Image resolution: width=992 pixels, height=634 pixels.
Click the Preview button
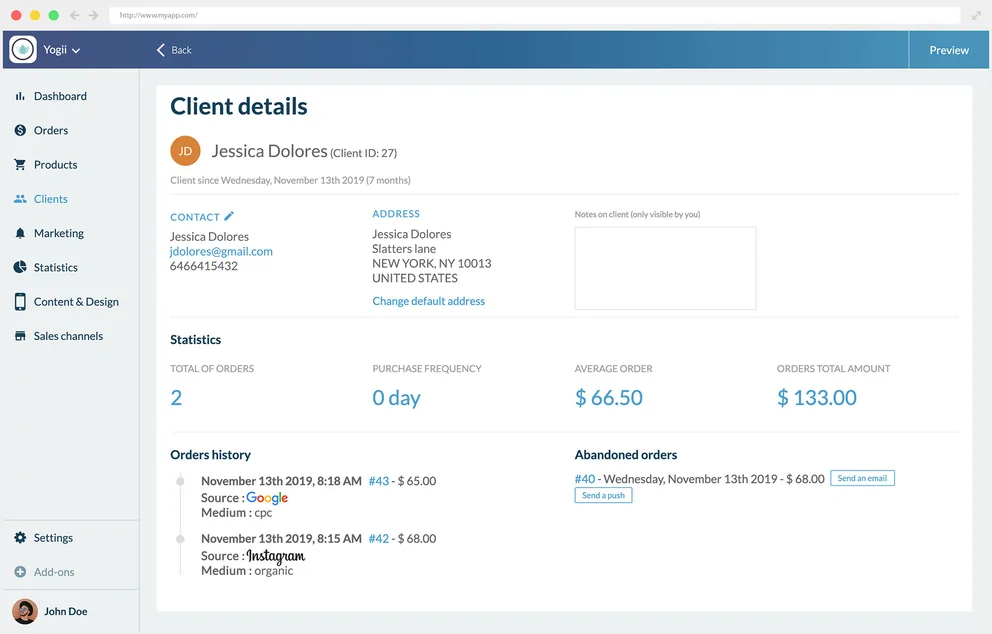(948, 49)
